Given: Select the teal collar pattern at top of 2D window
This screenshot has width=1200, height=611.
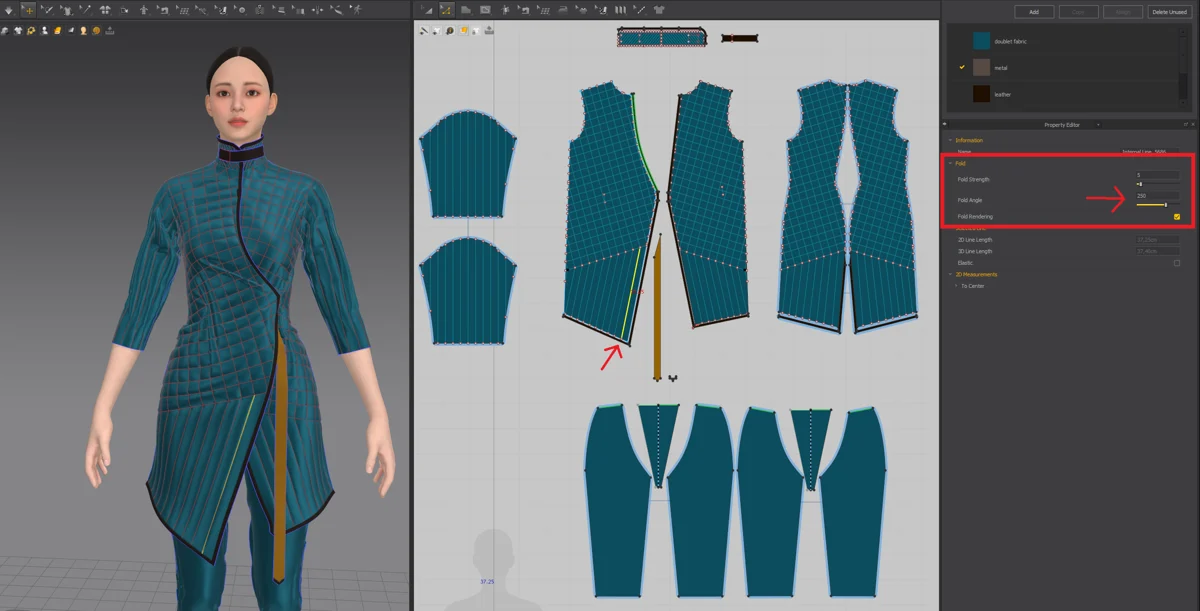Looking at the screenshot, I should [662, 38].
